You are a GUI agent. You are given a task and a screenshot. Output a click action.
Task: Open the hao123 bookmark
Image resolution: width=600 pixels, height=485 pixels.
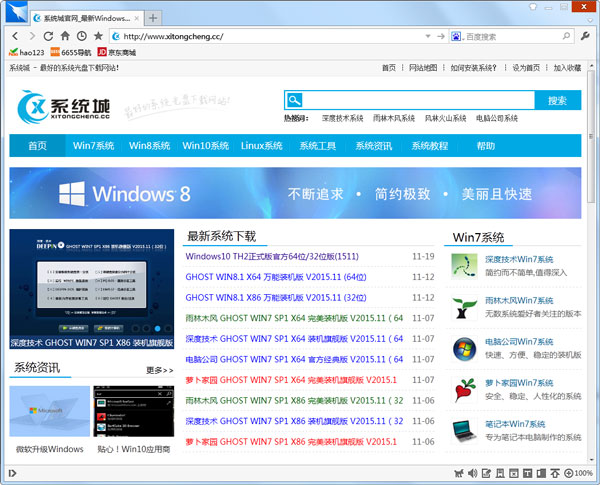27,52
